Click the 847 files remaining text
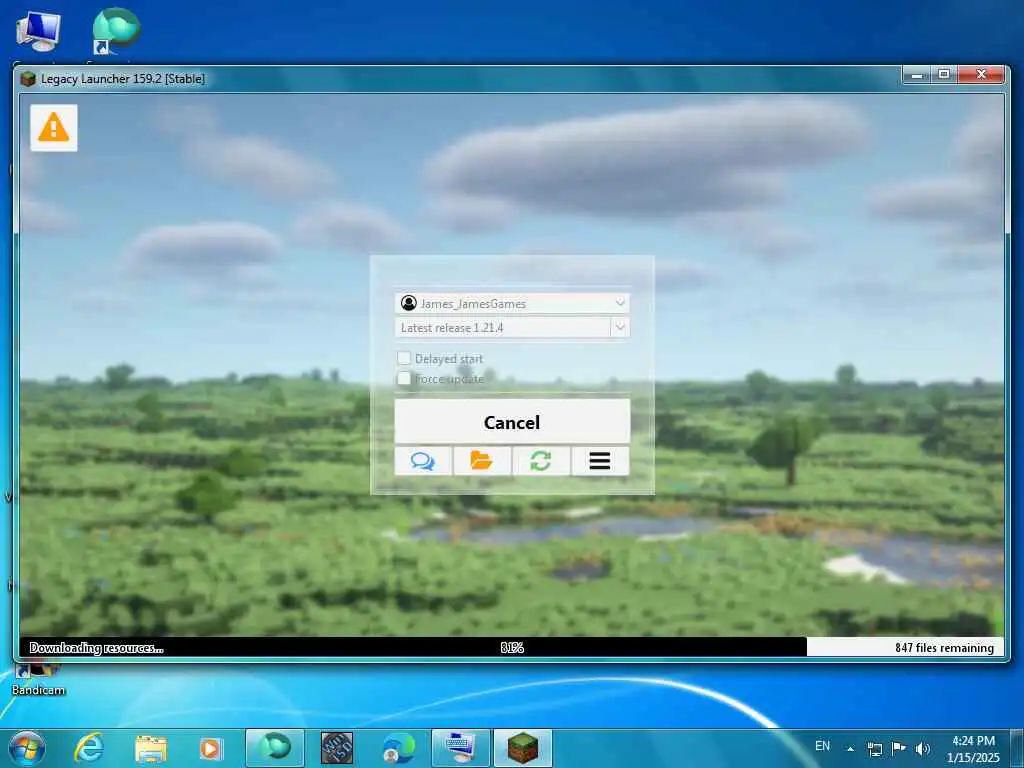1024x768 pixels. tap(944, 648)
